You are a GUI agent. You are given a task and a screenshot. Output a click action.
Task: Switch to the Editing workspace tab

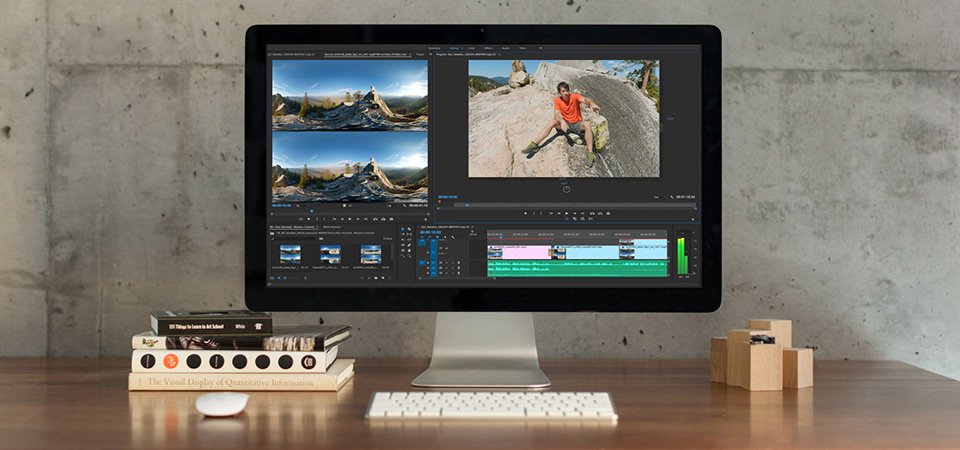point(454,47)
